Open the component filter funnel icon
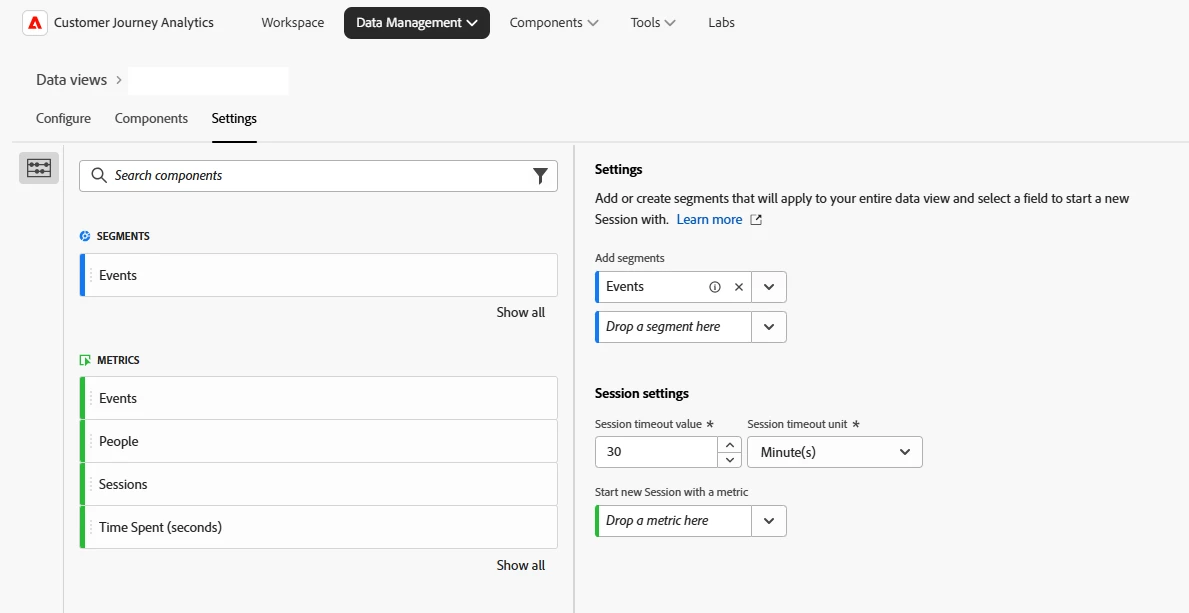The image size is (1189, 613). click(540, 176)
